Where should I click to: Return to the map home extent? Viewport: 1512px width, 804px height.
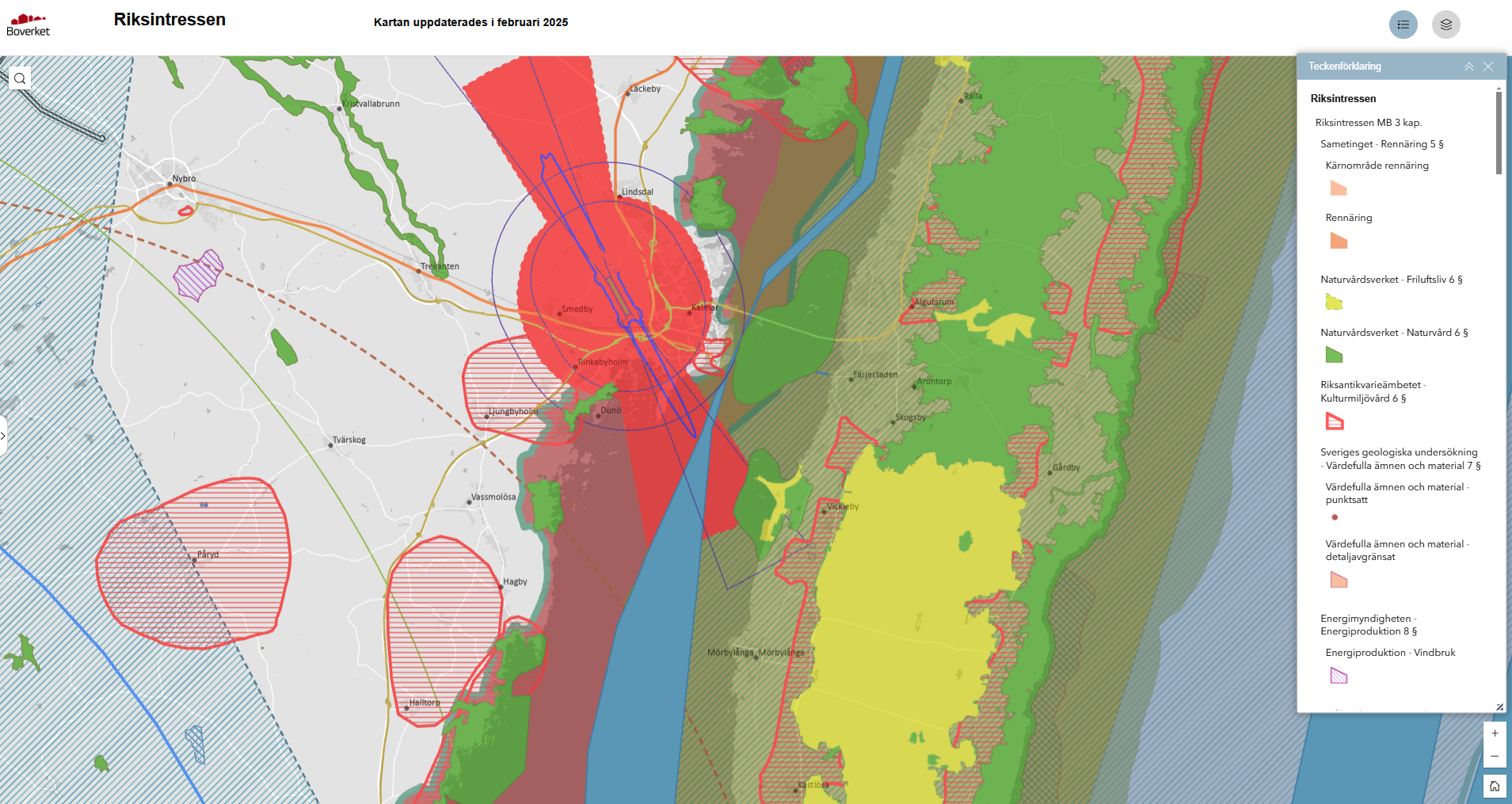click(1494, 786)
